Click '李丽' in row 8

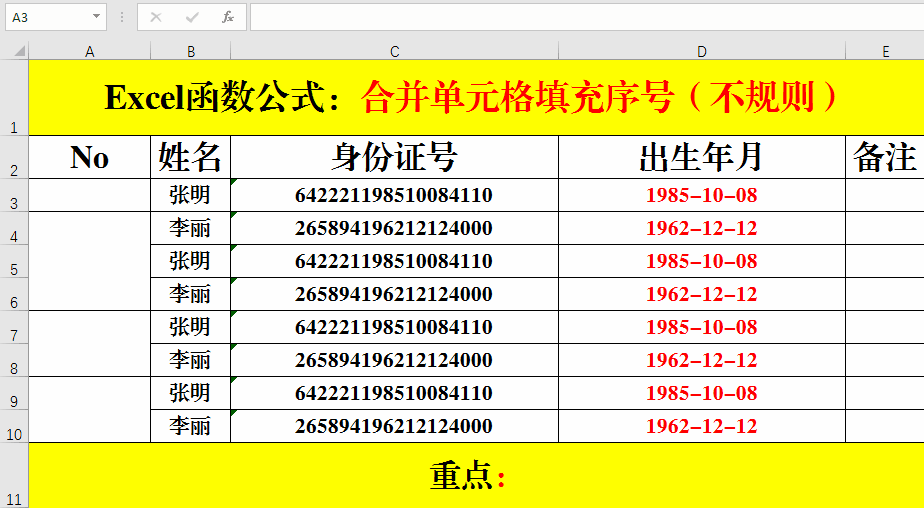pos(190,360)
